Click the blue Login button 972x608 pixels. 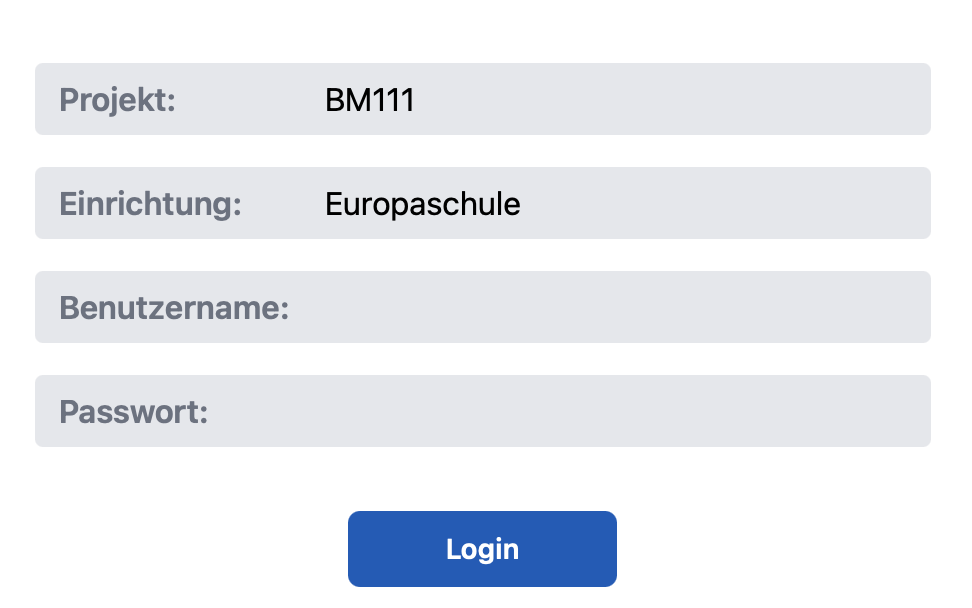[x=482, y=549]
